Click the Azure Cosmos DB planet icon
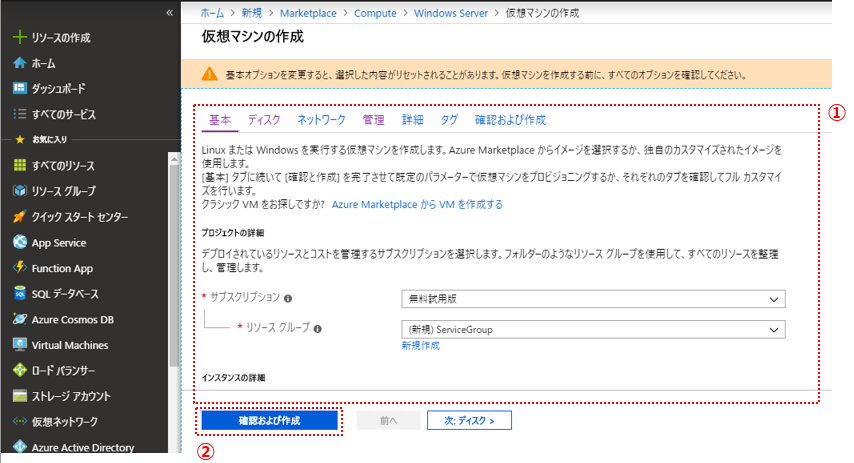The height and width of the screenshot is (463, 854). tap(20, 319)
